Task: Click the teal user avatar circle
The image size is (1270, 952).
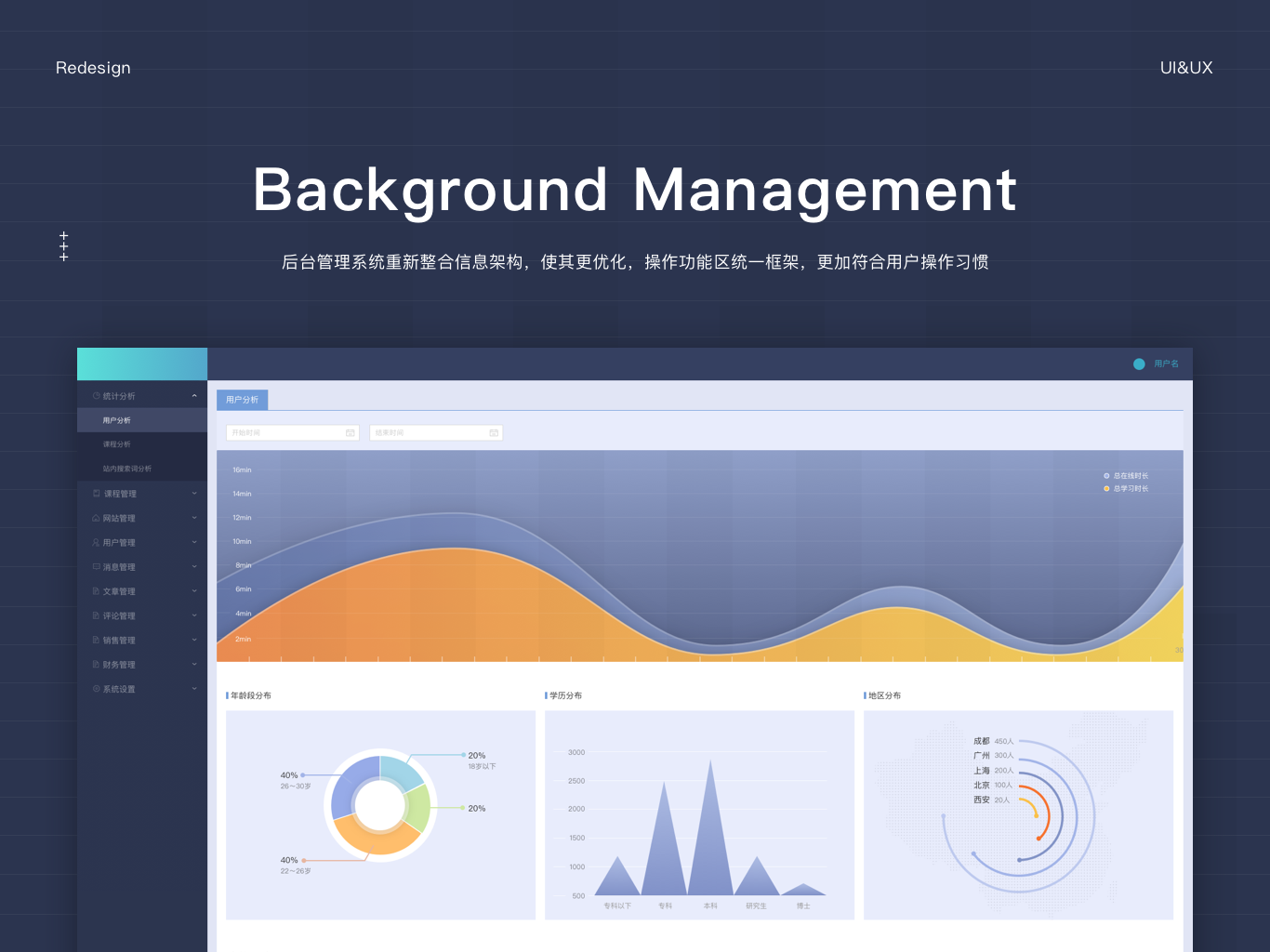Action: pos(1139,364)
